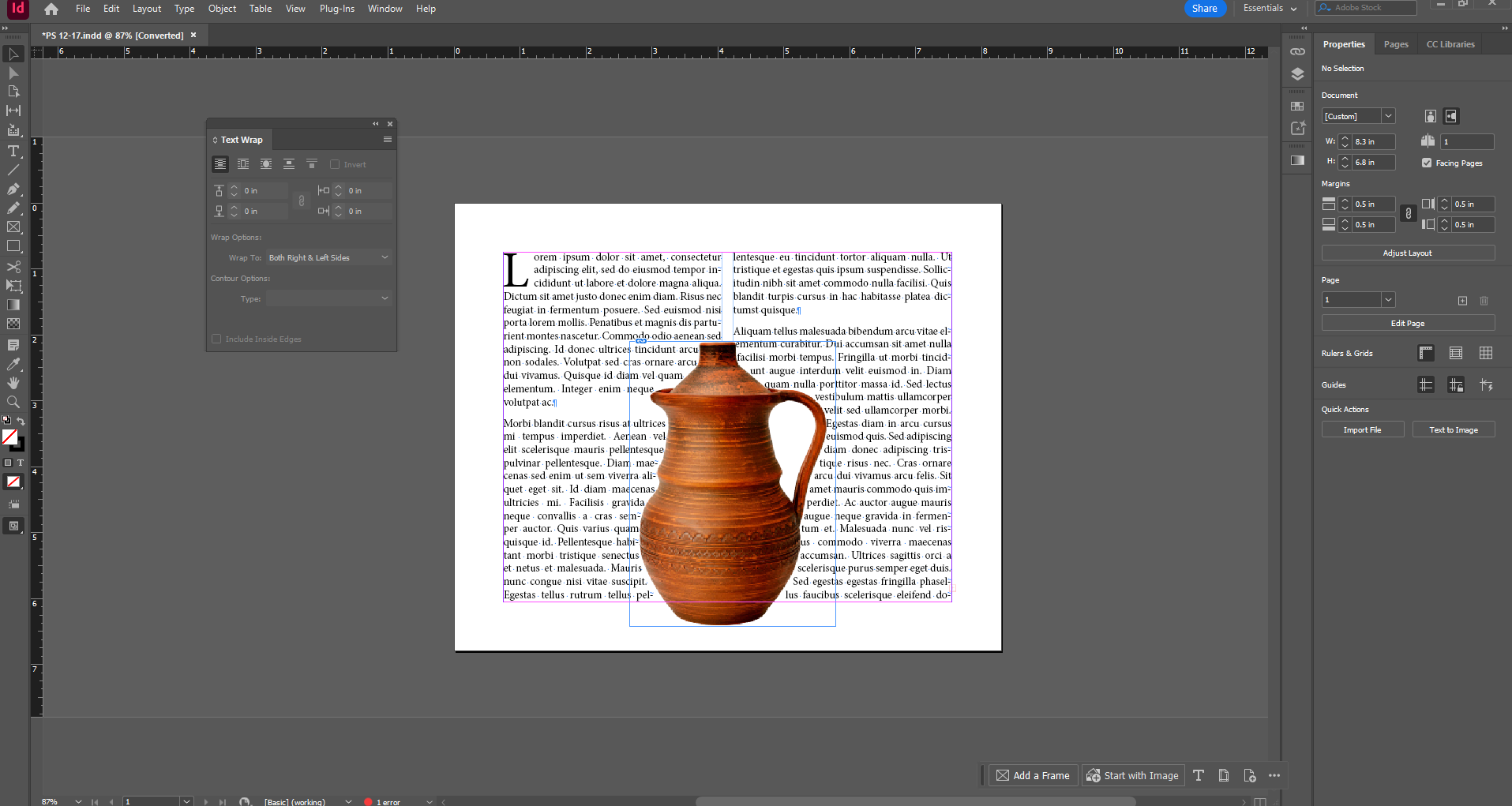The image size is (1512, 806).
Task: Choose Jump object wrap icon
Action: tap(289, 164)
